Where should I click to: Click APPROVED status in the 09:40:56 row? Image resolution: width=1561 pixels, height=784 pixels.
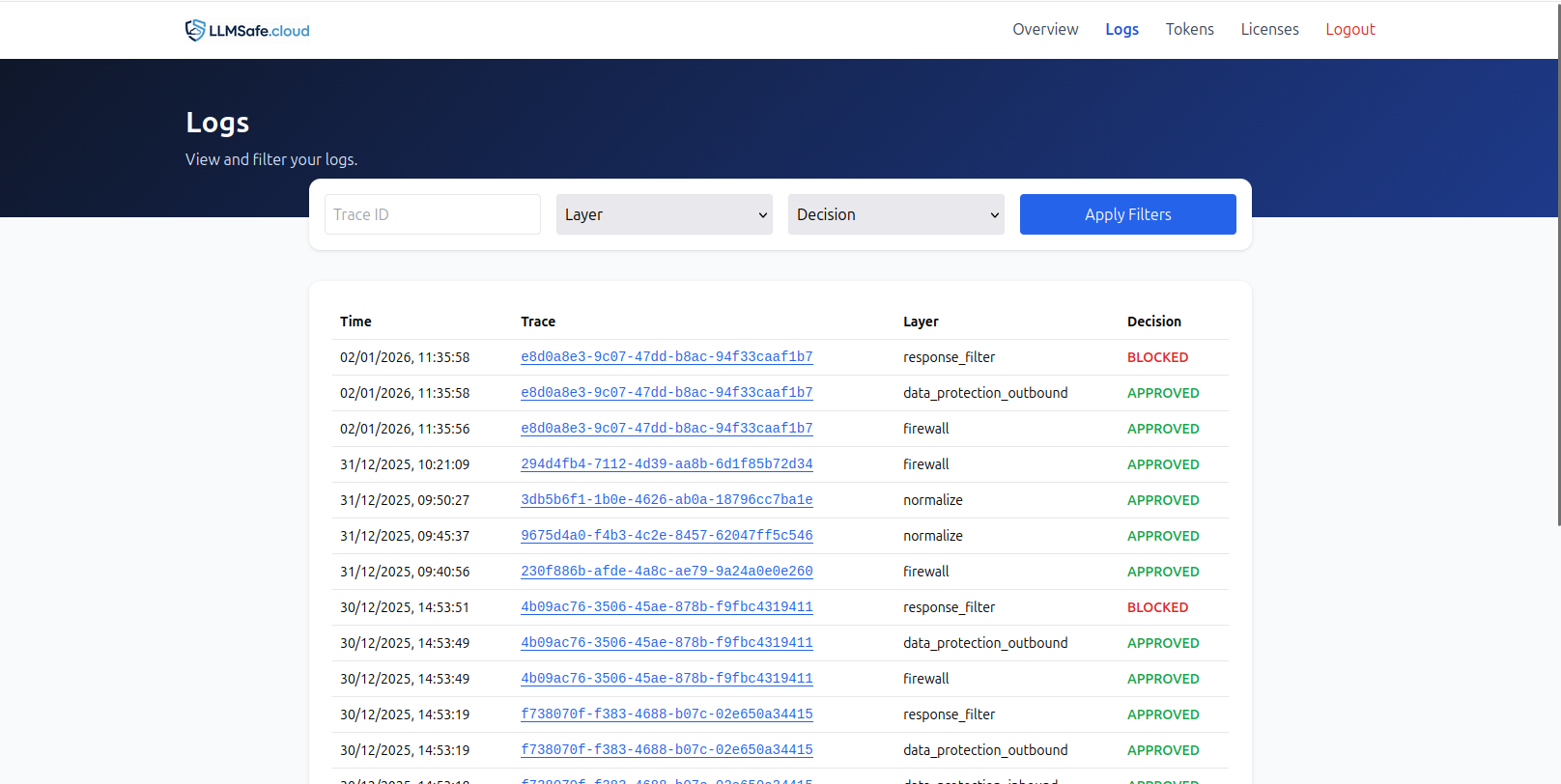tap(1163, 572)
